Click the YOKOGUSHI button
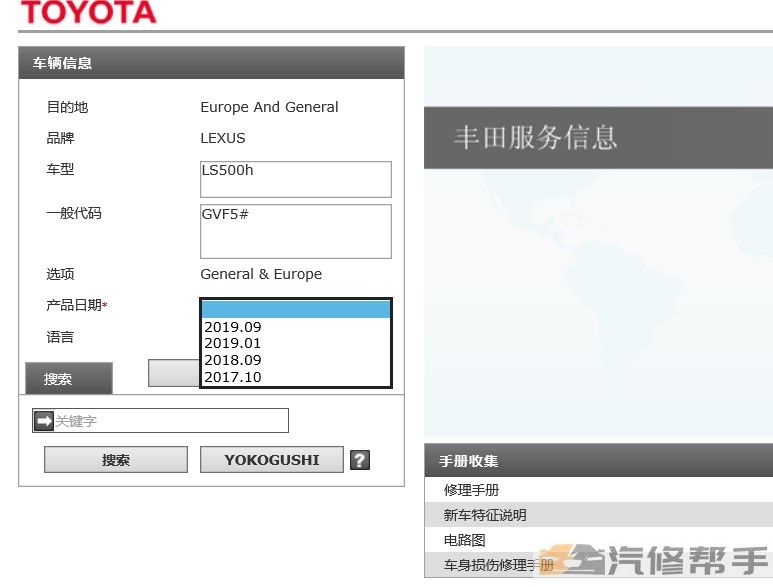The height and width of the screenshot is (587, 773). (x=272, y=460)
